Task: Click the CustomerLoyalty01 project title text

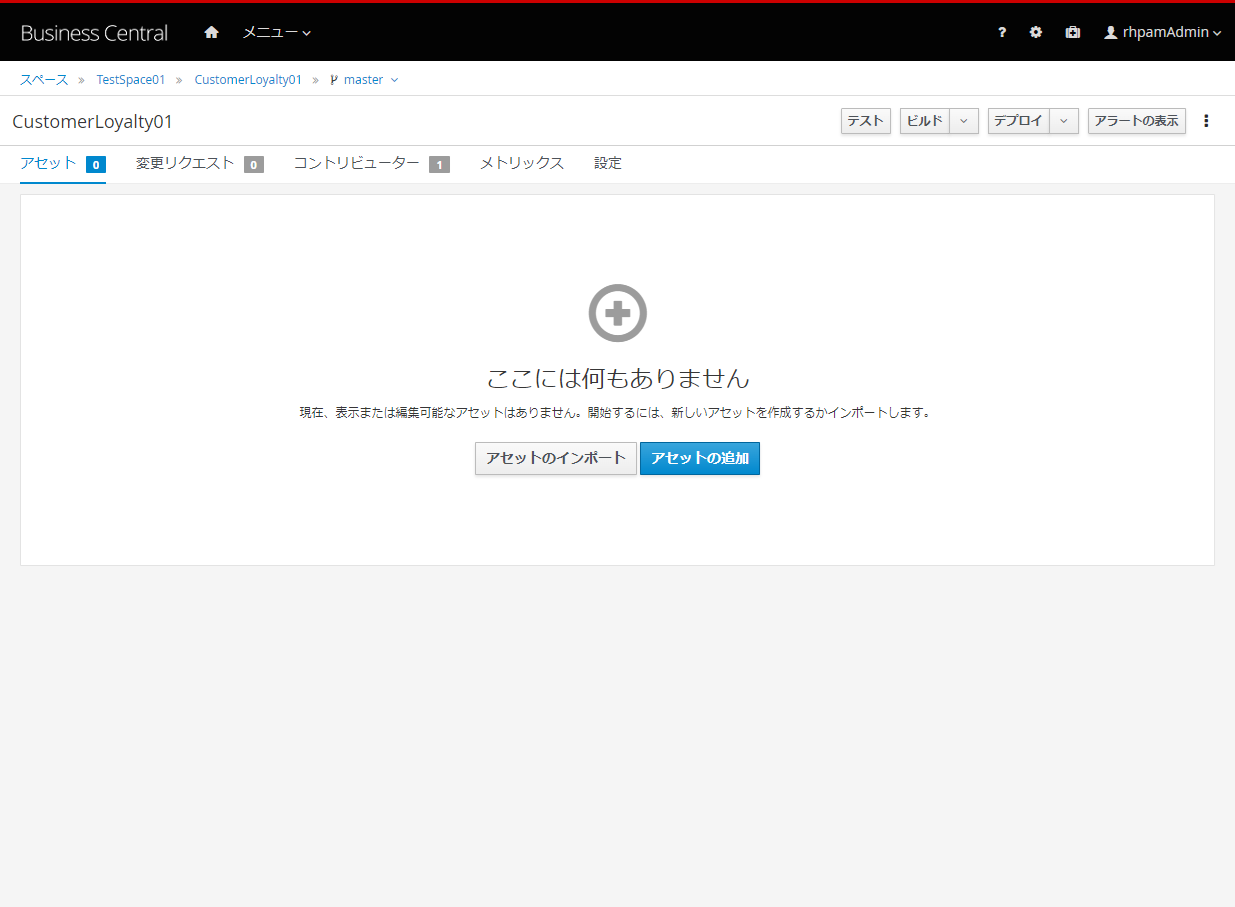Action: (x=93, y=121)
